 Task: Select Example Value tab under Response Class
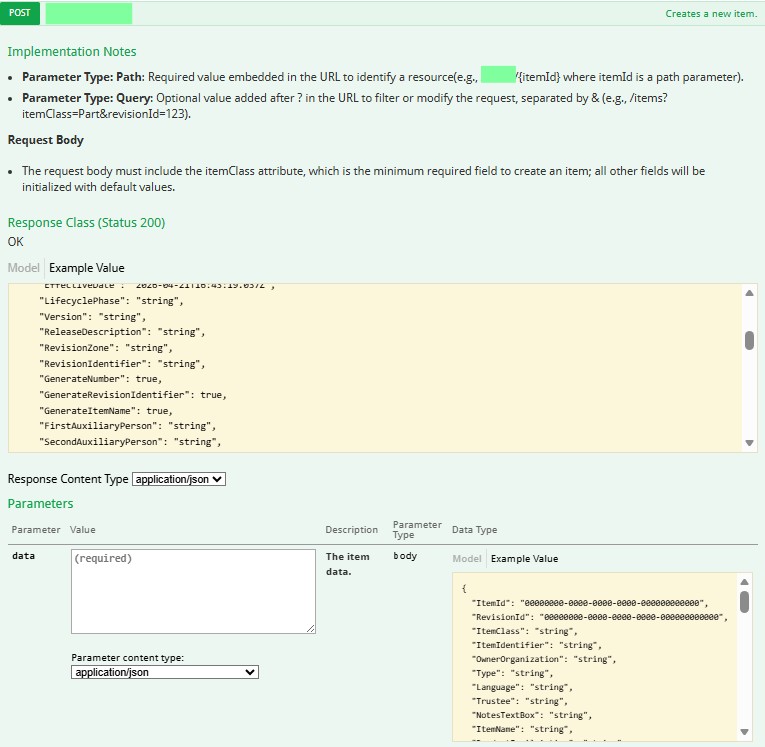(87, 268)
